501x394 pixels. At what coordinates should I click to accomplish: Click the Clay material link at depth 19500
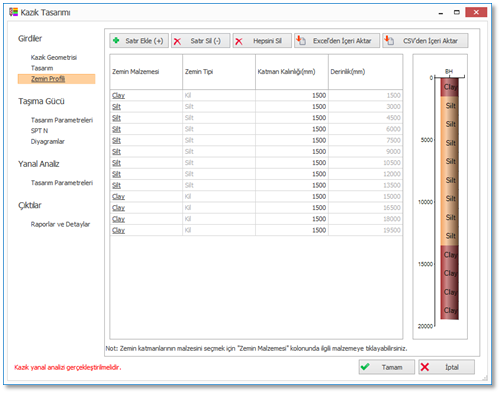point(118,230)
